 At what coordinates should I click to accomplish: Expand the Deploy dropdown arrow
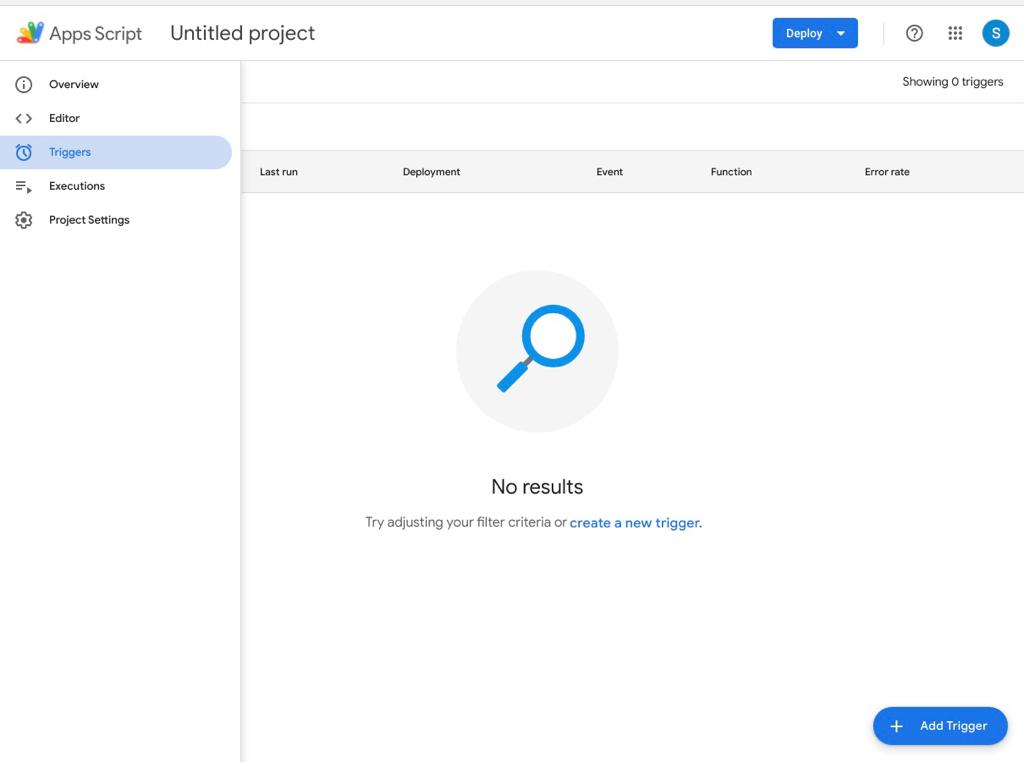click(x=841, y=33)
